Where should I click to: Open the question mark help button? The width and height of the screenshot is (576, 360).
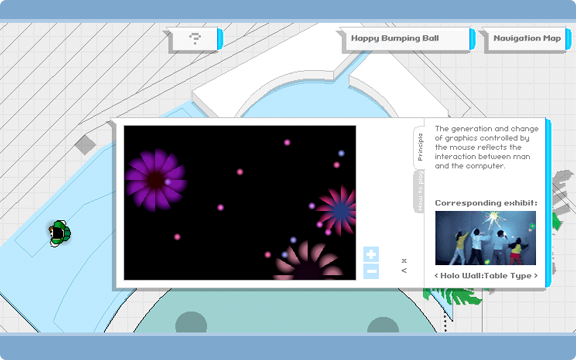tap(195, 38)
